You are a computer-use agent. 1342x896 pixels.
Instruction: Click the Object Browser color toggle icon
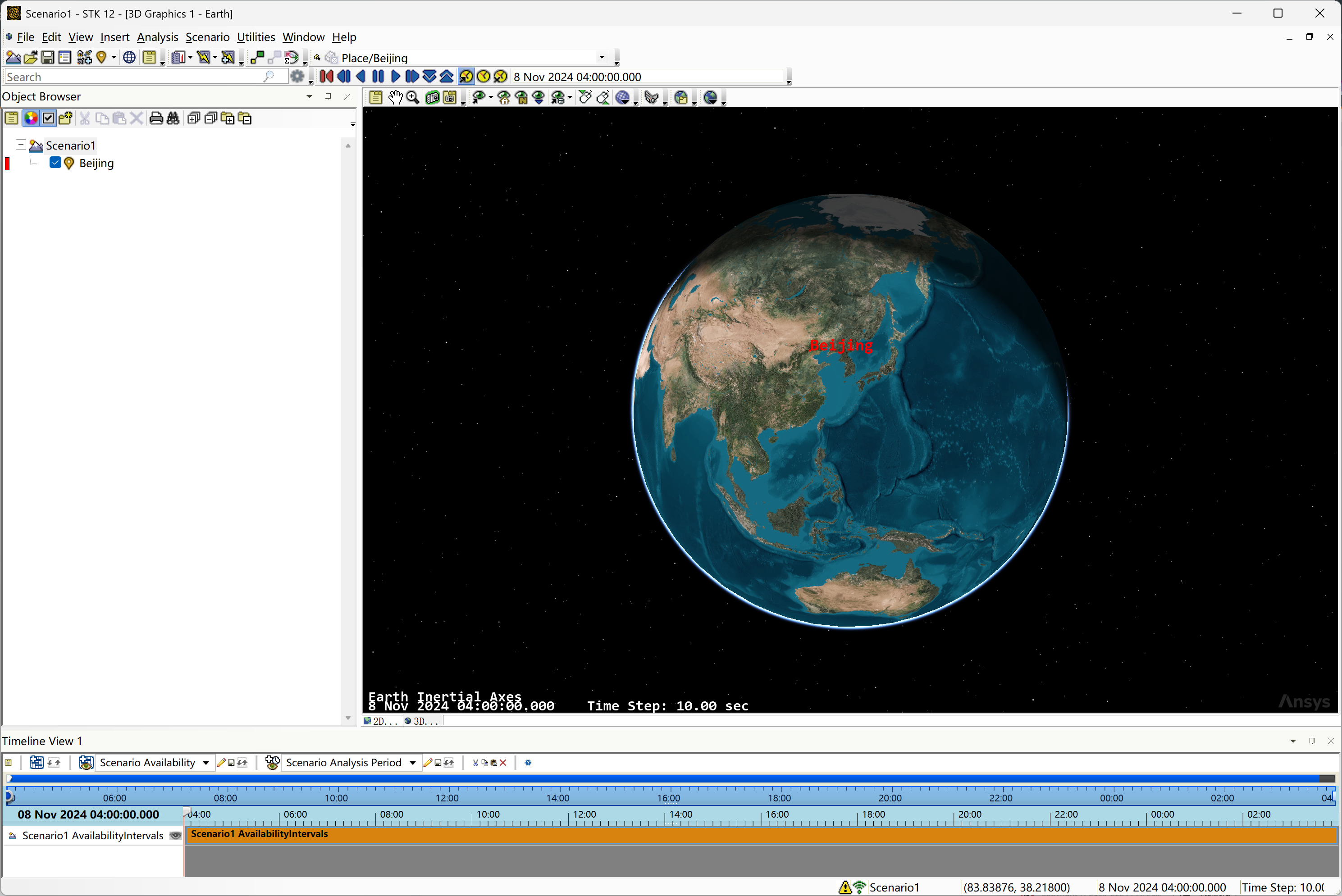31,118
